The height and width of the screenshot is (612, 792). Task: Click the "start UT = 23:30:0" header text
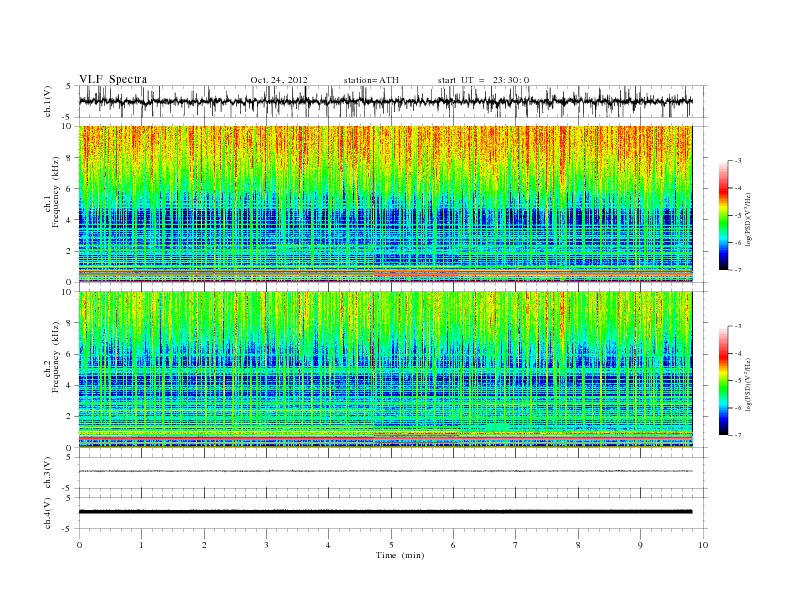point(483,80)
